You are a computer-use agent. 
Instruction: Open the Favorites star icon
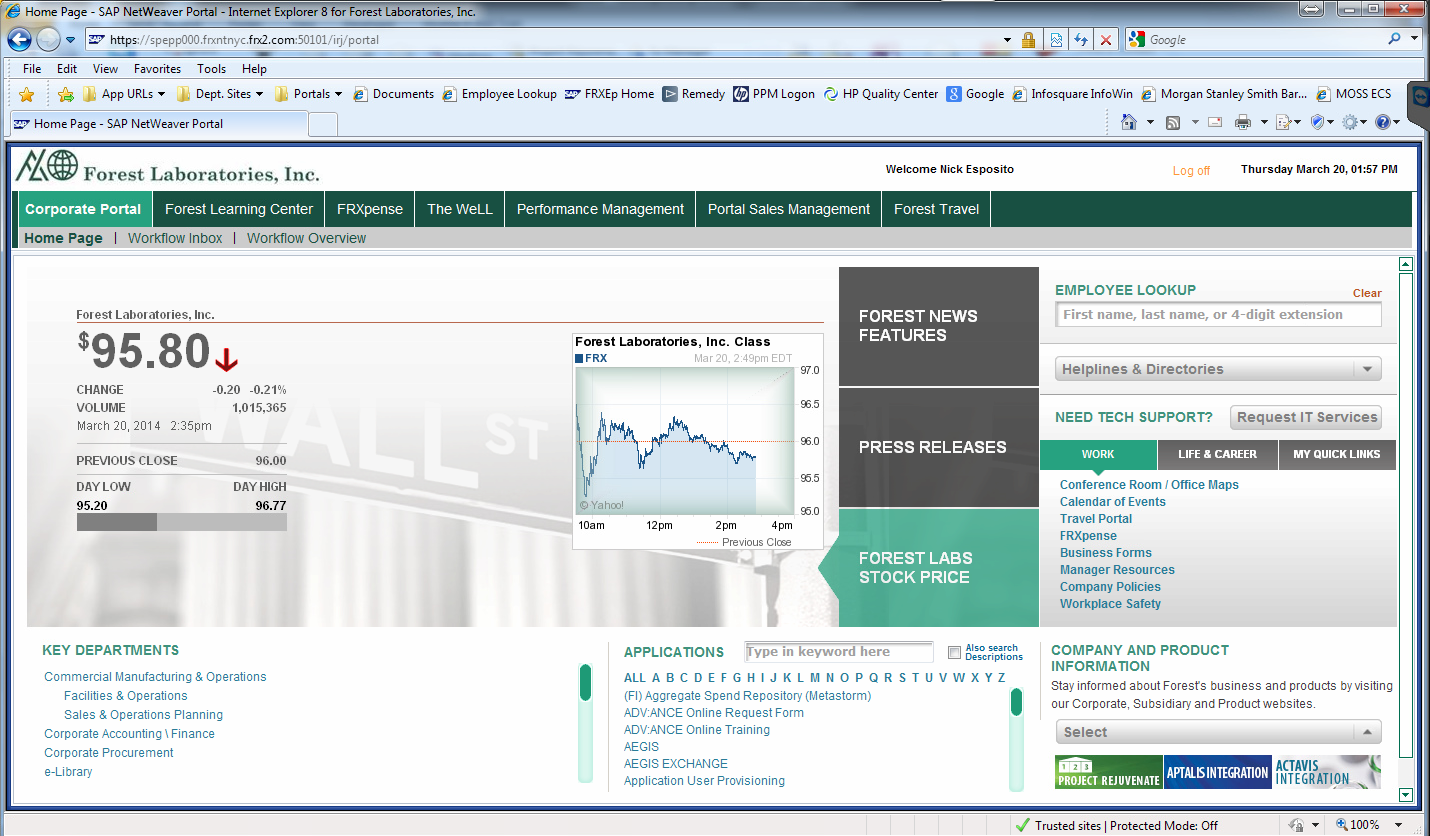pyautogui.click(x=27, y=94)
